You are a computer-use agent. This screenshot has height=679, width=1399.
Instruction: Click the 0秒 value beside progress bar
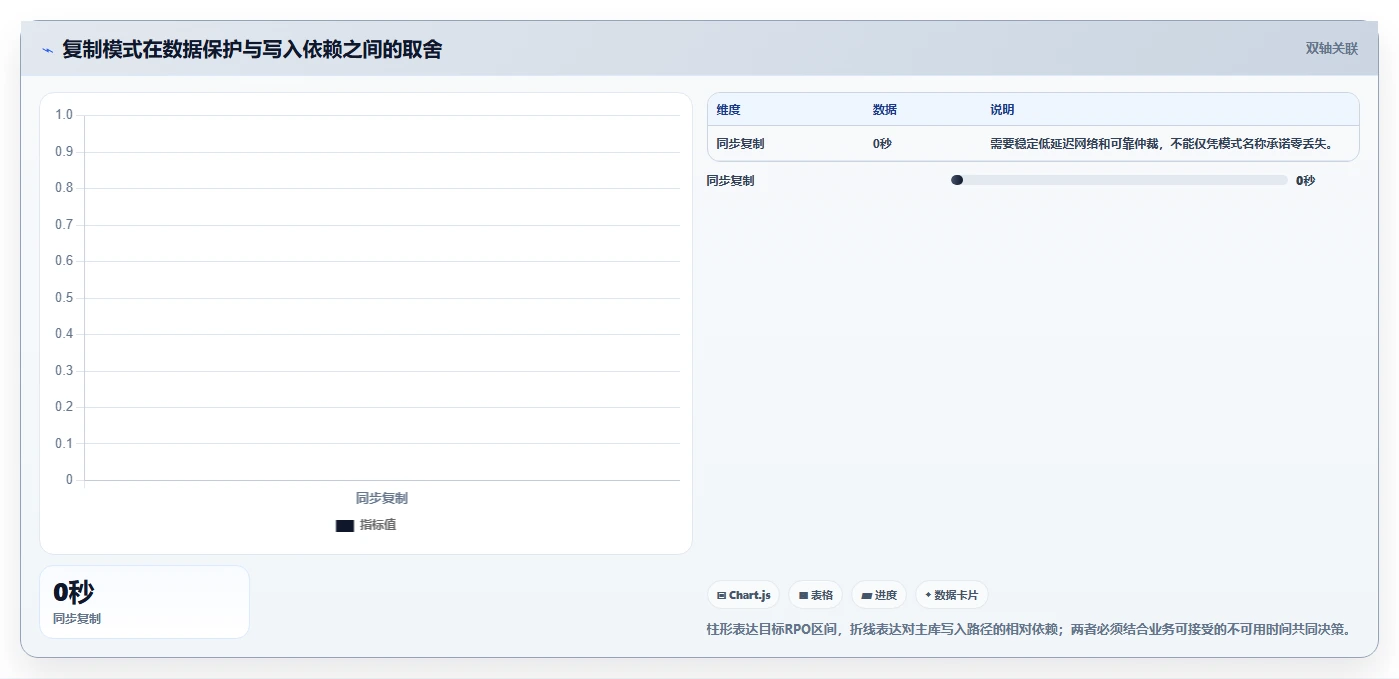pyautogui.click(x=1305, y=181)
